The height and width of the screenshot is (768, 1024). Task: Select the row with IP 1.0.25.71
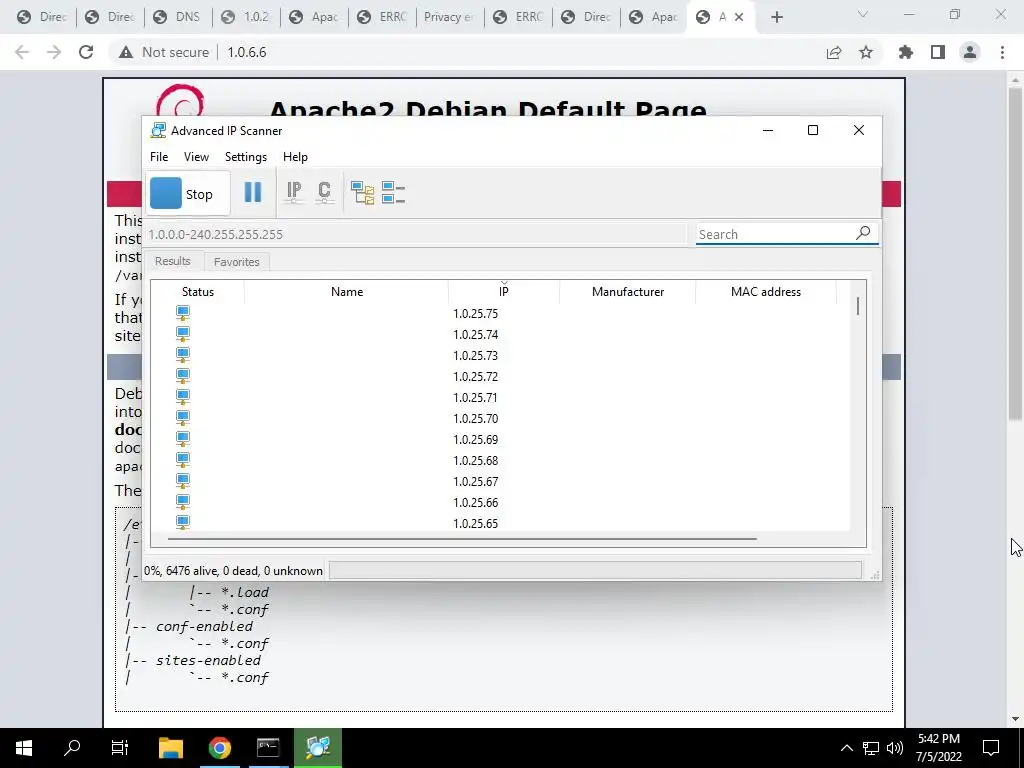tap(500, 397)
